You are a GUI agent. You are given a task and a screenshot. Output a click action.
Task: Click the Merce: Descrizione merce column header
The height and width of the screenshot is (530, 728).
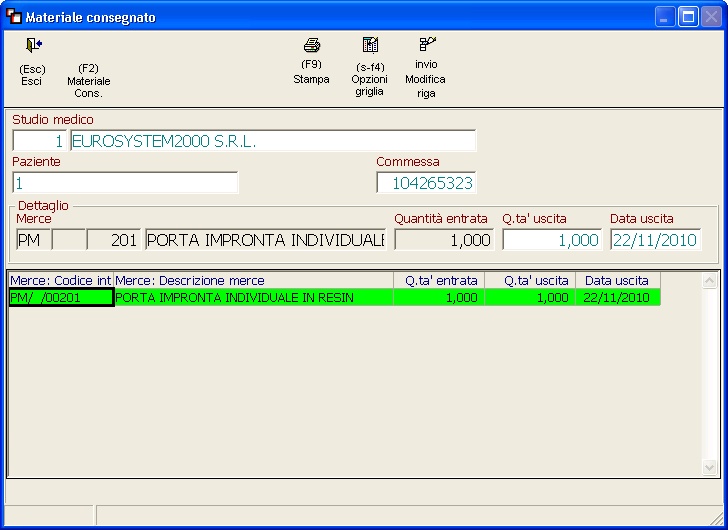(254, 280)
